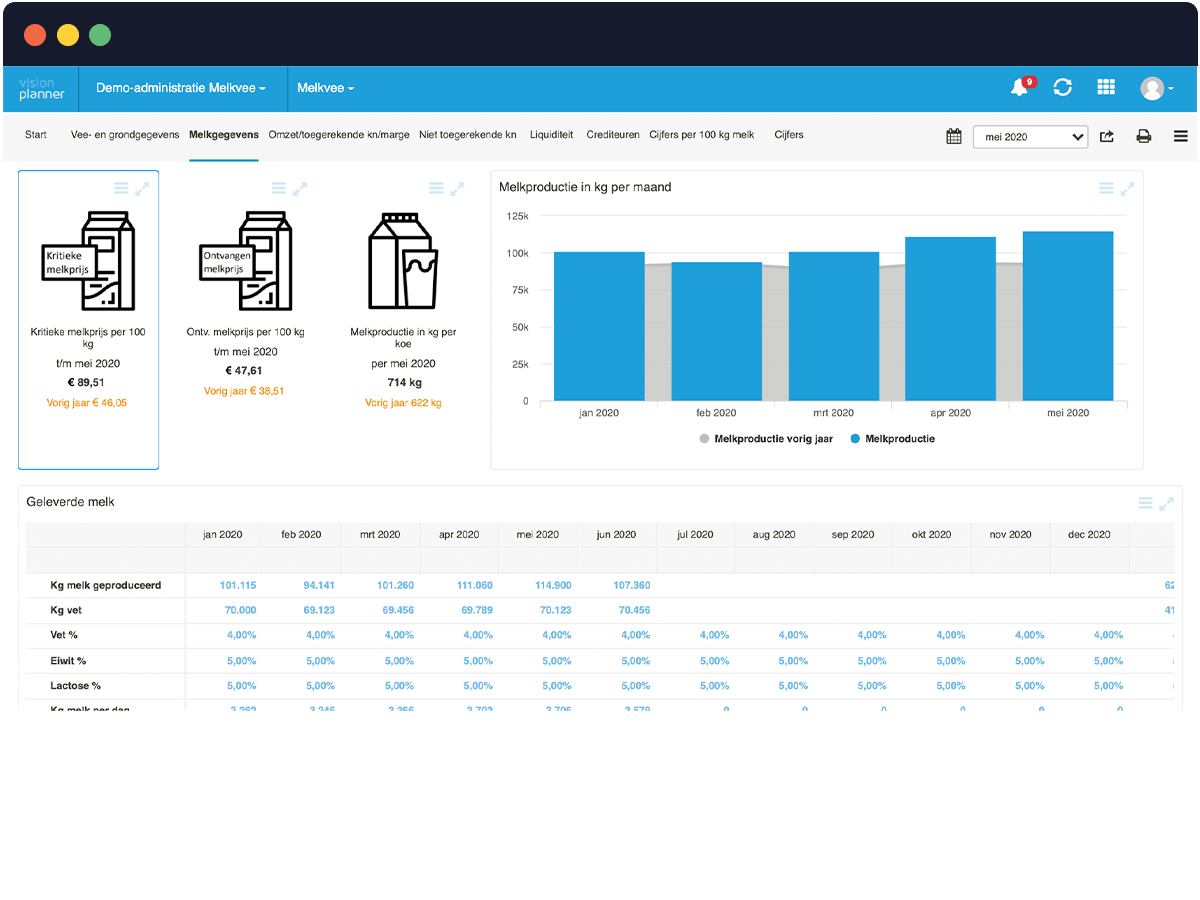Open the notifications bell icon

[1020, 88]
